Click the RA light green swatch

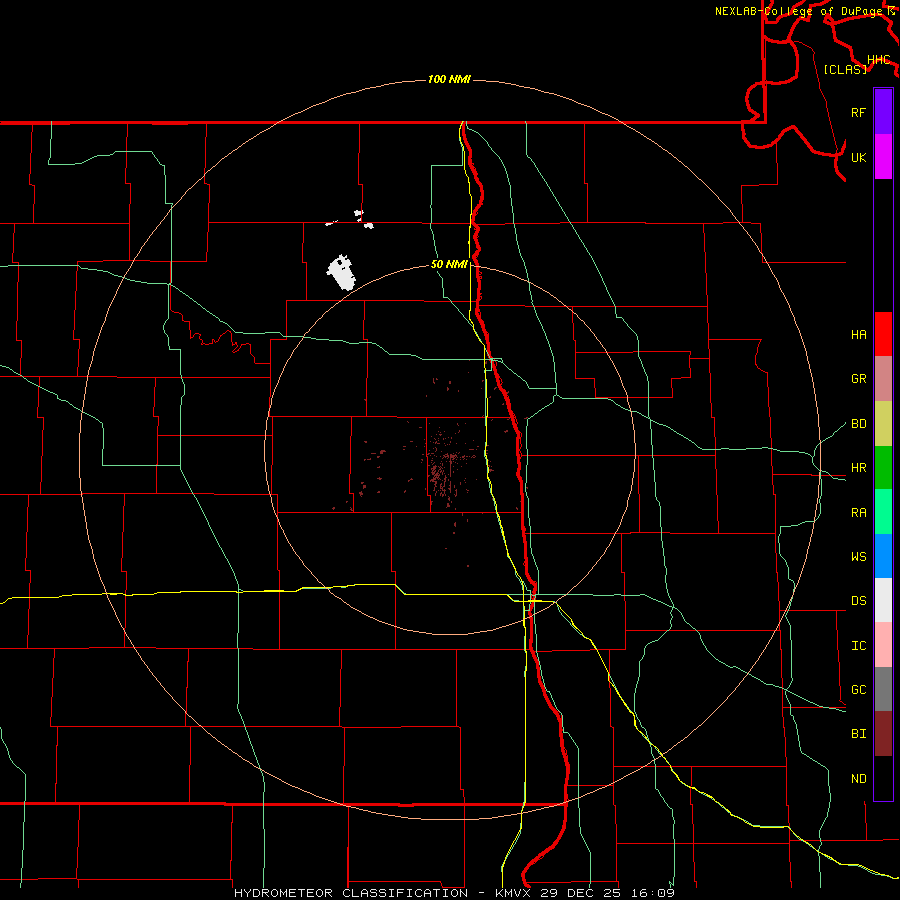(x=883, y=512)
